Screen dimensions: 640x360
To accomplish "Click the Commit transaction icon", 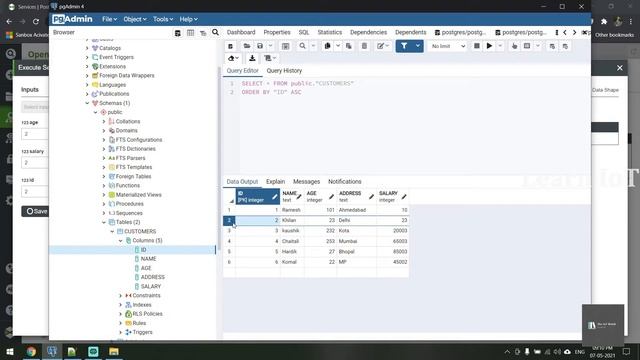I will coord(552,46).
